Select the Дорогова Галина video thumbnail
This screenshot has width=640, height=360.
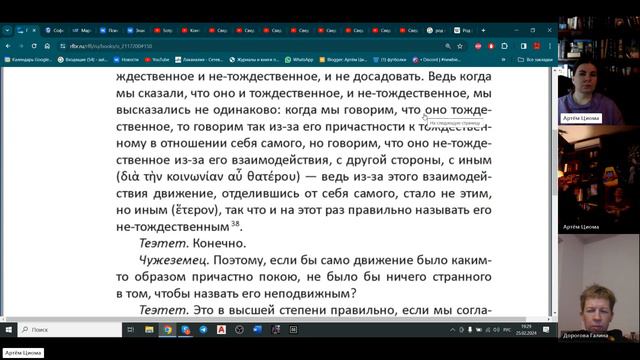(x=599, y=288)
